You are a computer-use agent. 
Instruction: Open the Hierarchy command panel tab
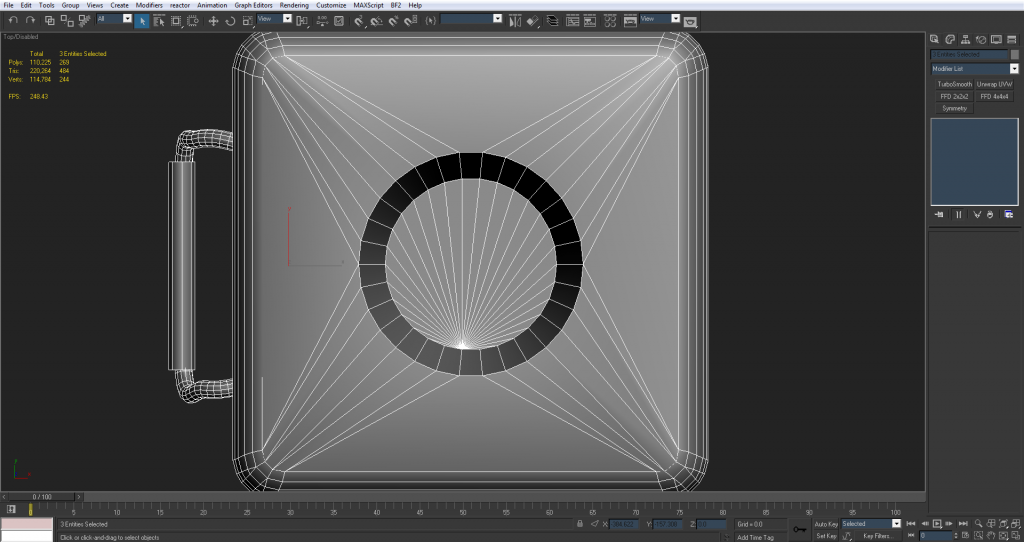click(x=964, y=38)
